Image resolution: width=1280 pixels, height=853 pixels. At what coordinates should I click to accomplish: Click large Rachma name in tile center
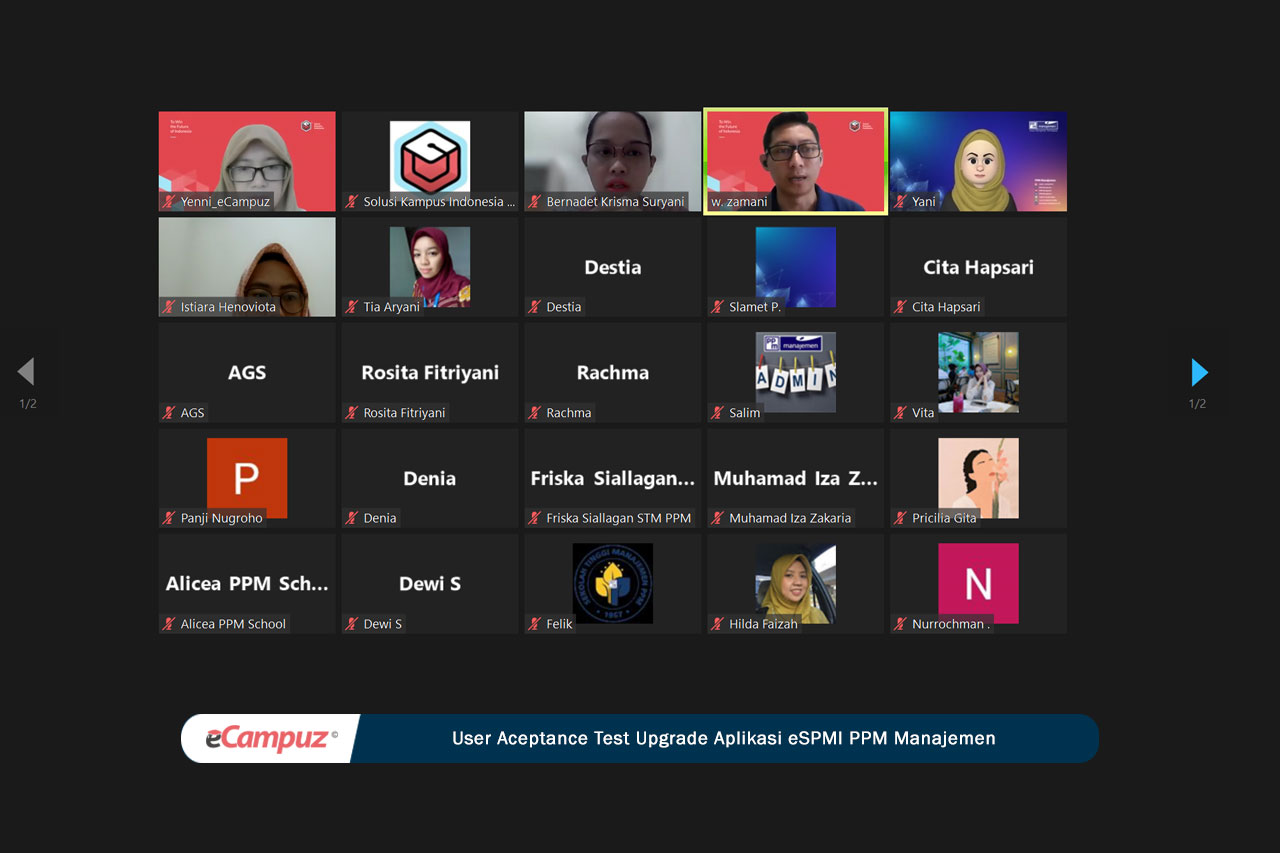(613, 373)
